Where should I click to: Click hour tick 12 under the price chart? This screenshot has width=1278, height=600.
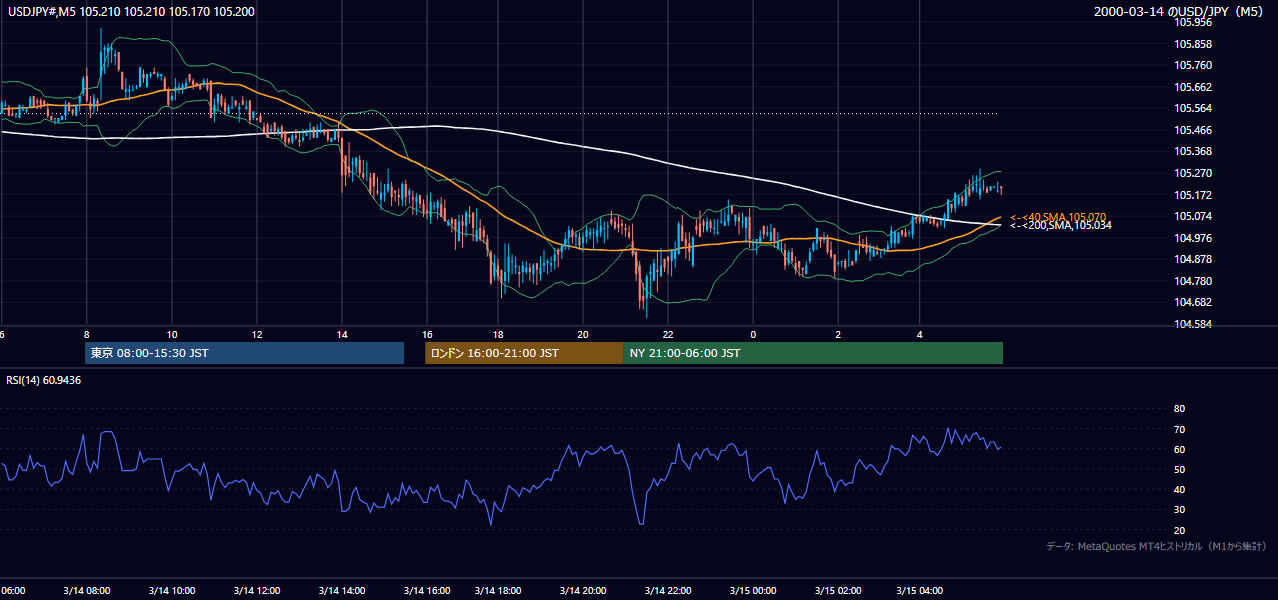click(257, 334)
